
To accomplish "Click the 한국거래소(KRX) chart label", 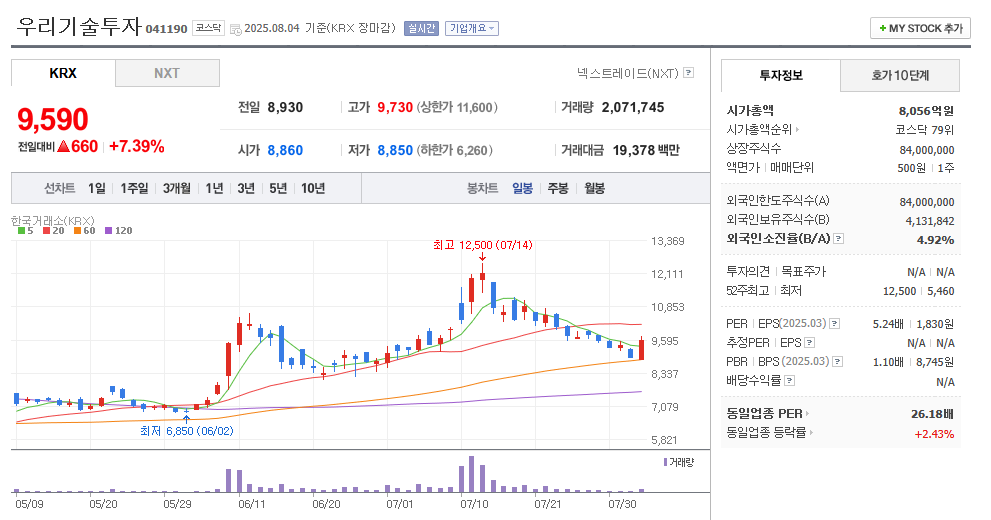I will (x=52, y=221).
